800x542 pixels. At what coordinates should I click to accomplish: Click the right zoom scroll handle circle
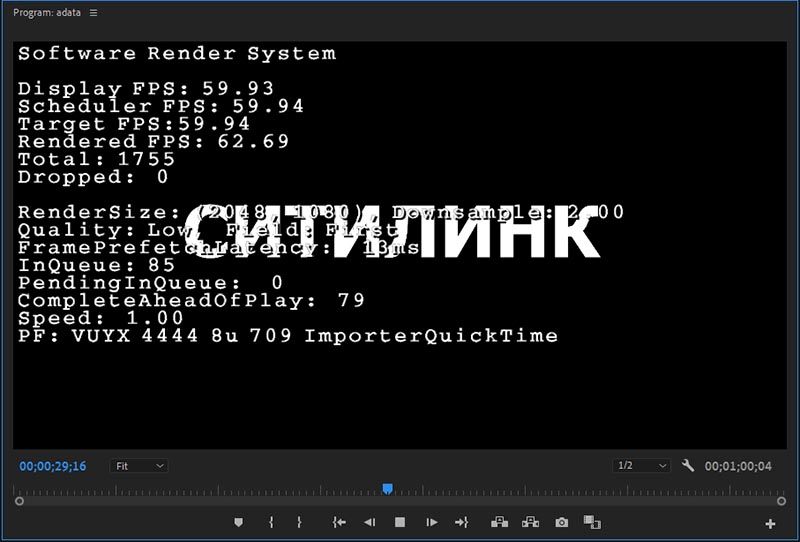(781, 501)
